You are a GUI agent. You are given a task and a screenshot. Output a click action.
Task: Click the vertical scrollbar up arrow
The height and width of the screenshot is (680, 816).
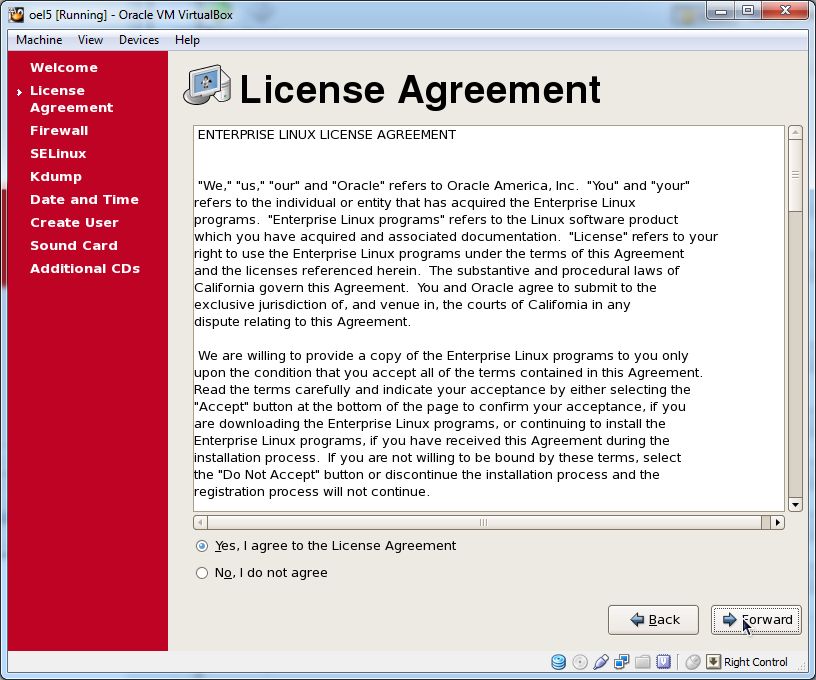point(795,133)
